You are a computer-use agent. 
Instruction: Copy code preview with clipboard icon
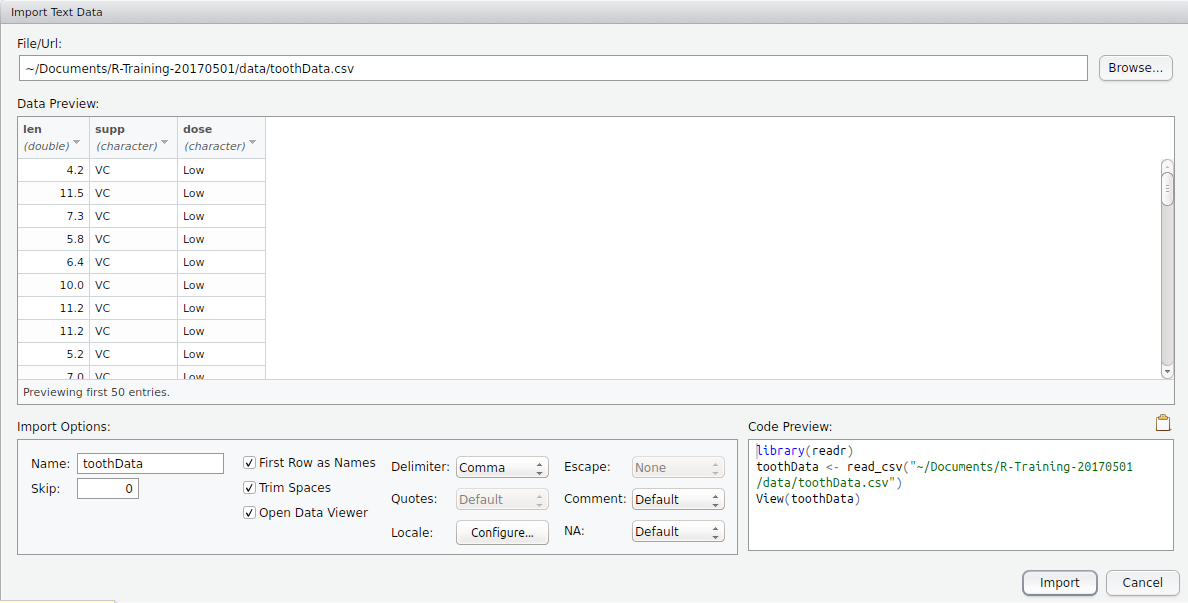coord(1162,423)
